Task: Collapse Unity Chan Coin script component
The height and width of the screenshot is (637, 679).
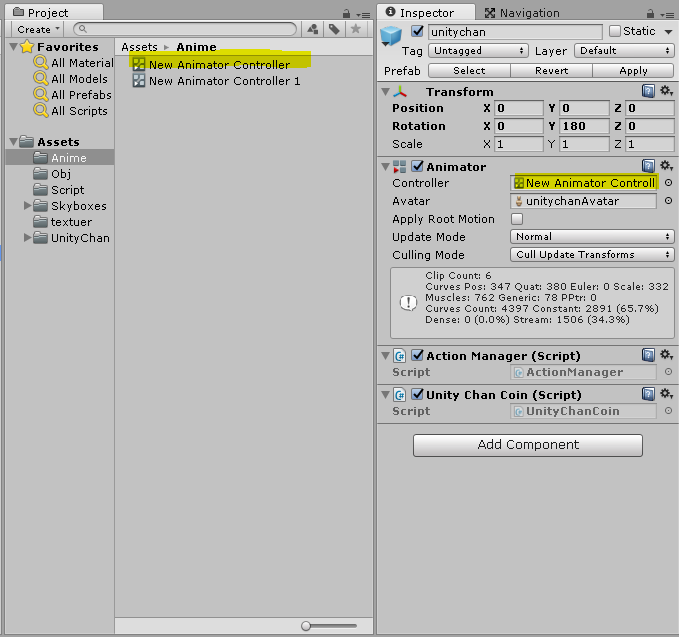Action: tap(385, 394)
